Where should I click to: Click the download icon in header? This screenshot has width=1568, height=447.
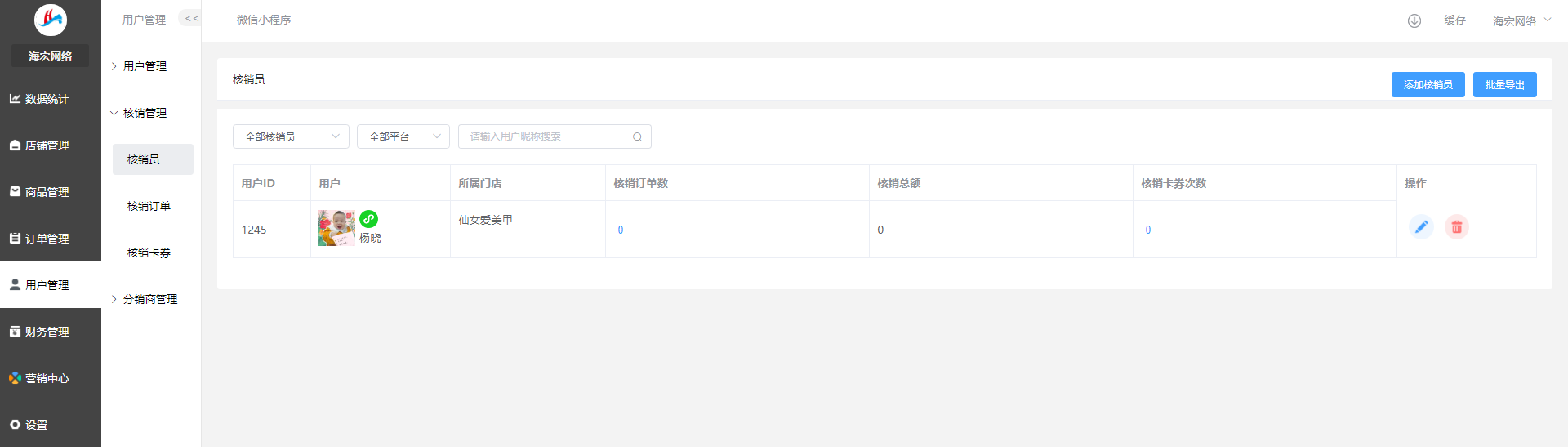click(x=1414, y=20)
